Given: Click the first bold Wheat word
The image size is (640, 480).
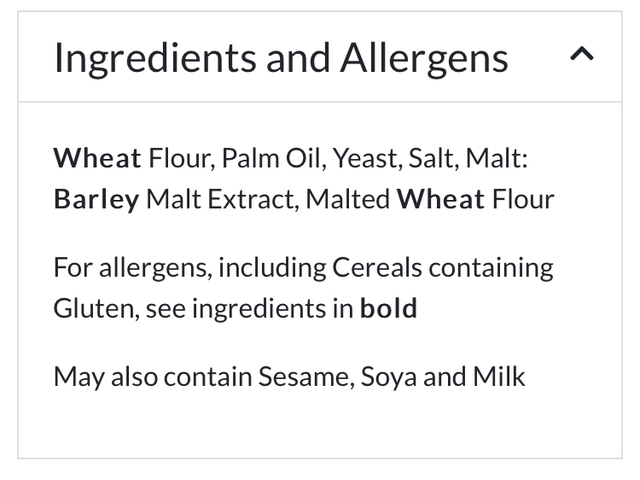Looking at the screenshot, I should pos(97,158).
